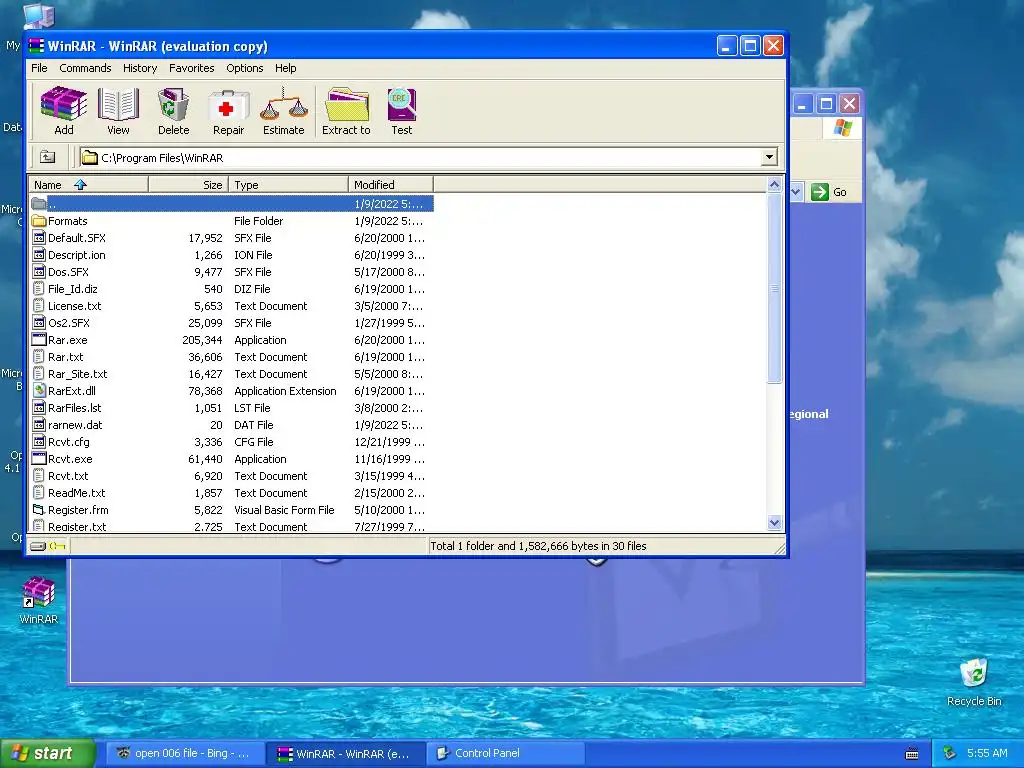The height and width of the screenshot is (768, 1024).
Task: Select the parent folder '..' row
Action: (x=232, y=204)
